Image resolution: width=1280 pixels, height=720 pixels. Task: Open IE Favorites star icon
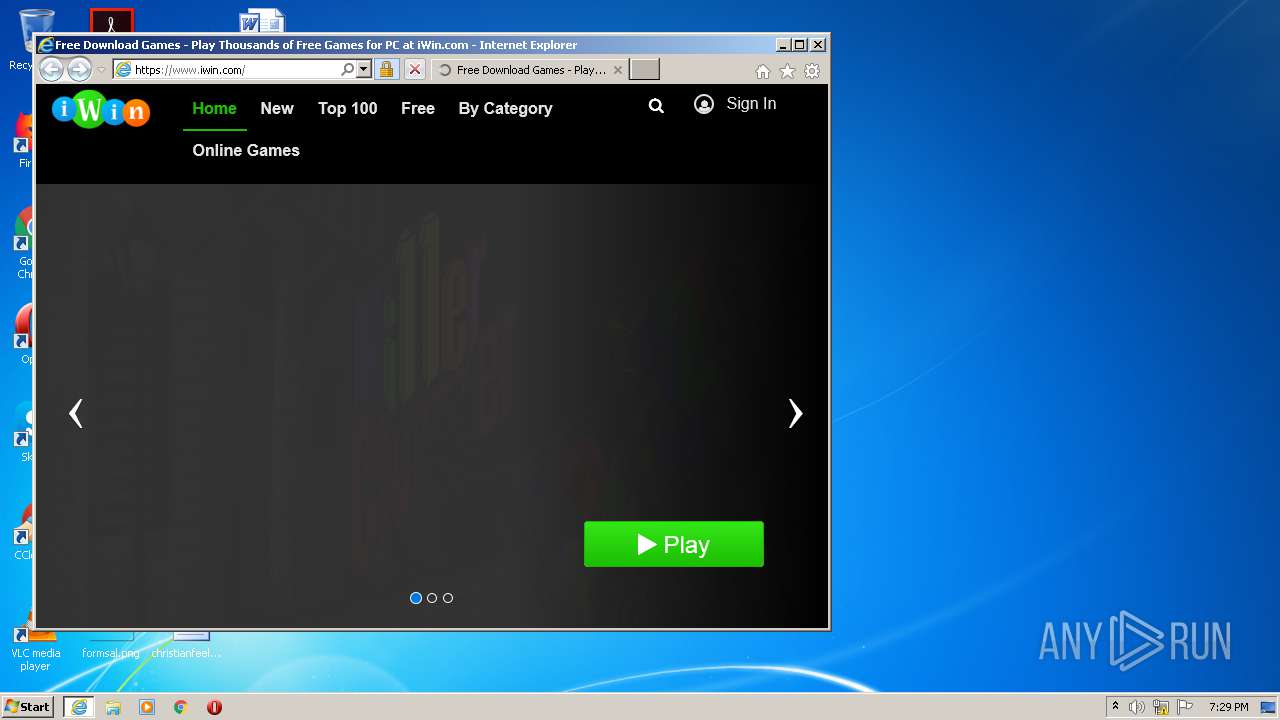(787, 71)
